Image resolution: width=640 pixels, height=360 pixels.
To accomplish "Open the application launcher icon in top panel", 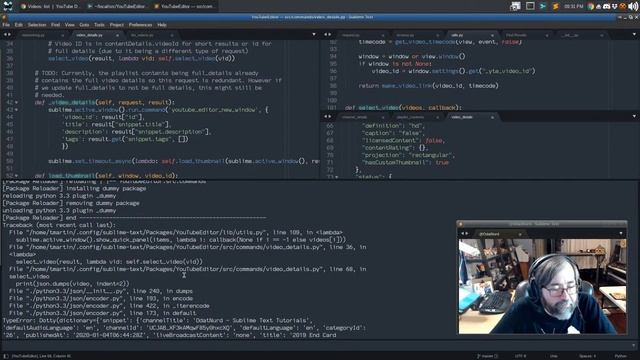I will 7,6.
